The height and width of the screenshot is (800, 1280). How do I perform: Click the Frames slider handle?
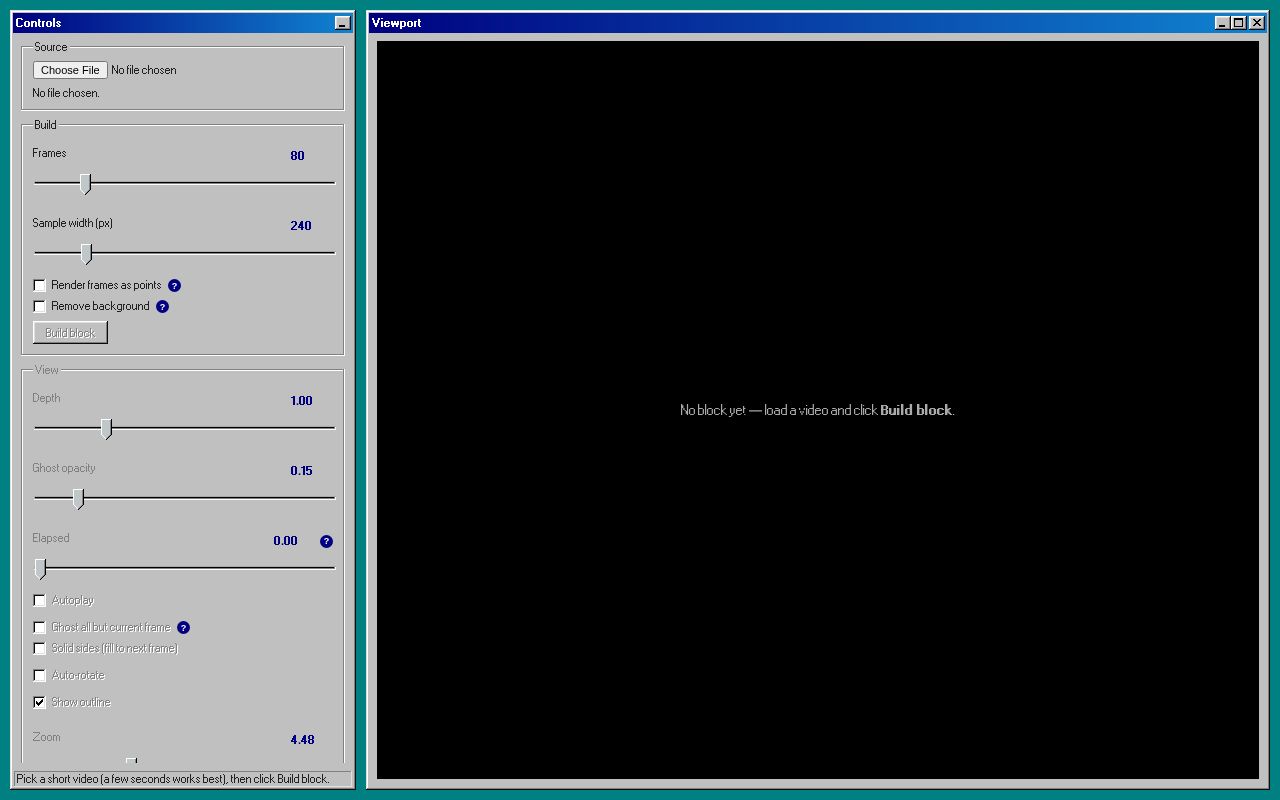(86, 184)
